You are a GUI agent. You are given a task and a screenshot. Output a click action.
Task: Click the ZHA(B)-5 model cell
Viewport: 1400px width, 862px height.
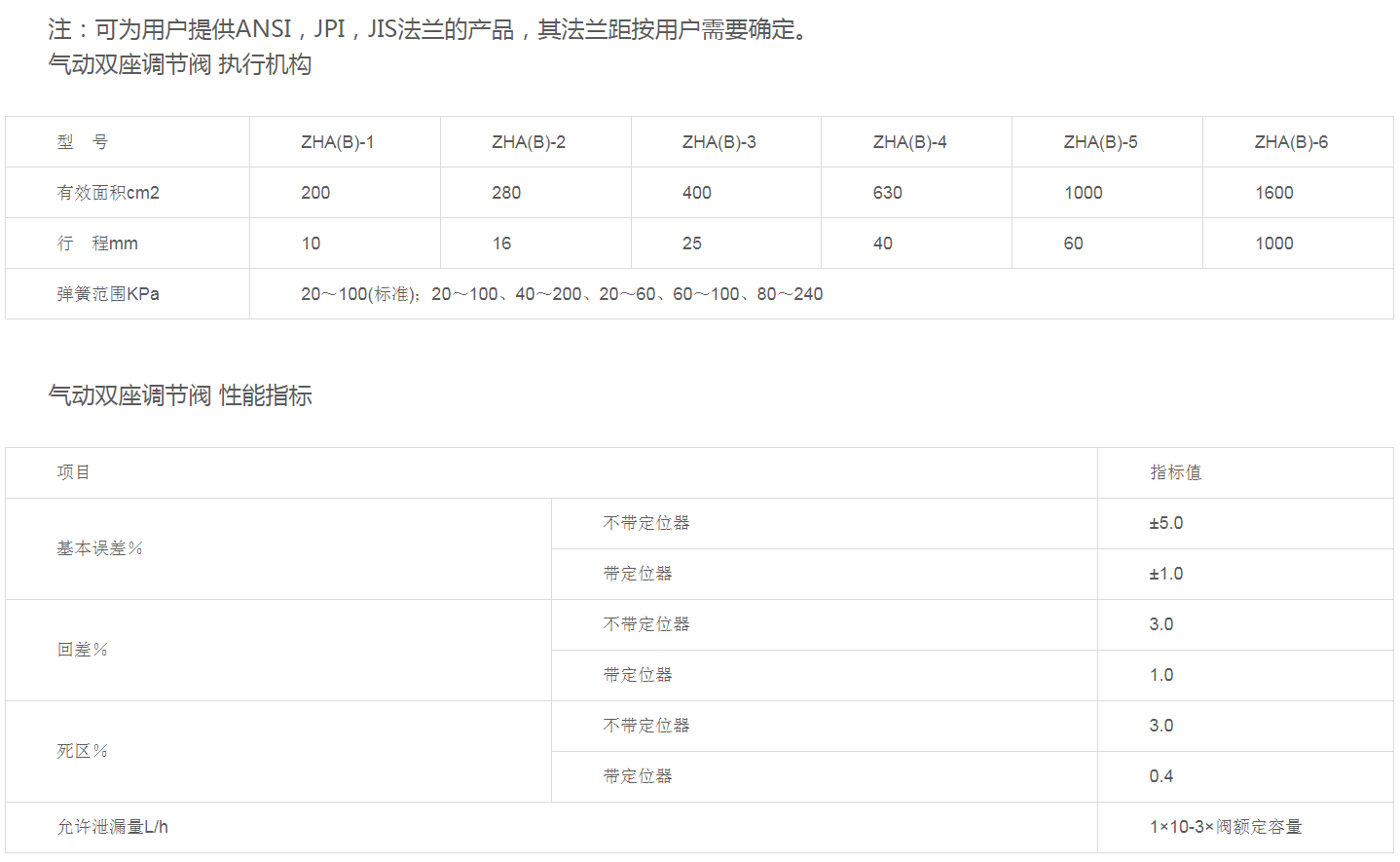point(1100,142)
